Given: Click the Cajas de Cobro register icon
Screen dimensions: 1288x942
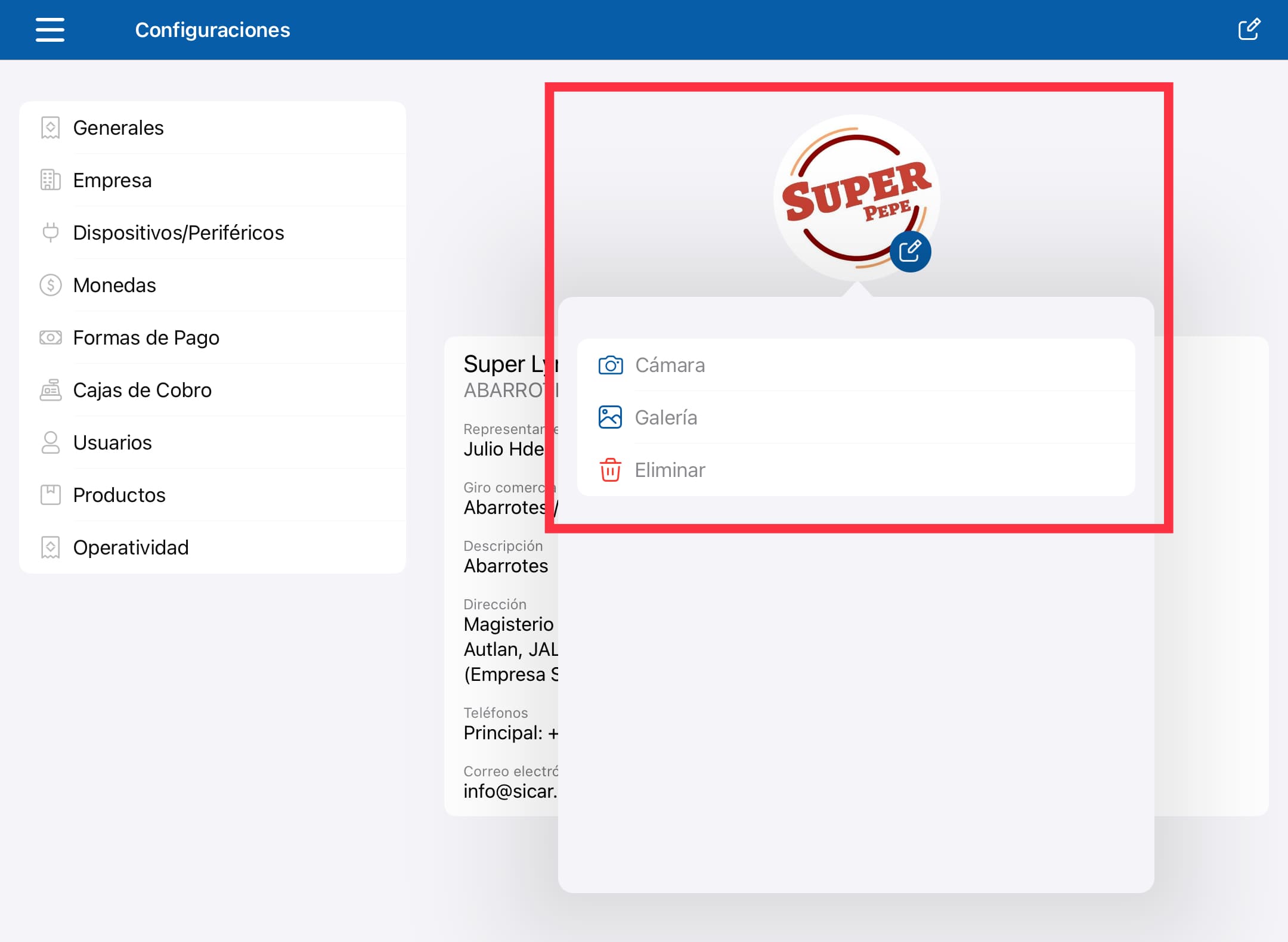Looking at the screenshot, I should coord(51,390).
